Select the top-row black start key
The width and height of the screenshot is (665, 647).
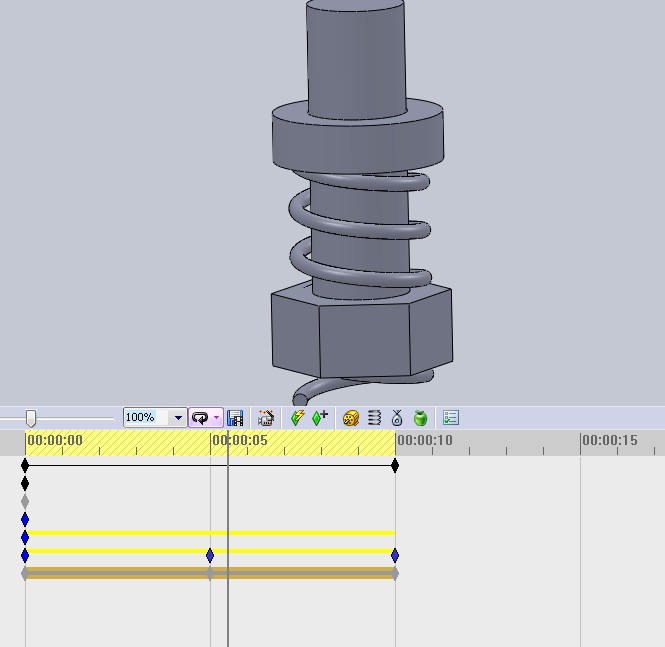[25, 466]
